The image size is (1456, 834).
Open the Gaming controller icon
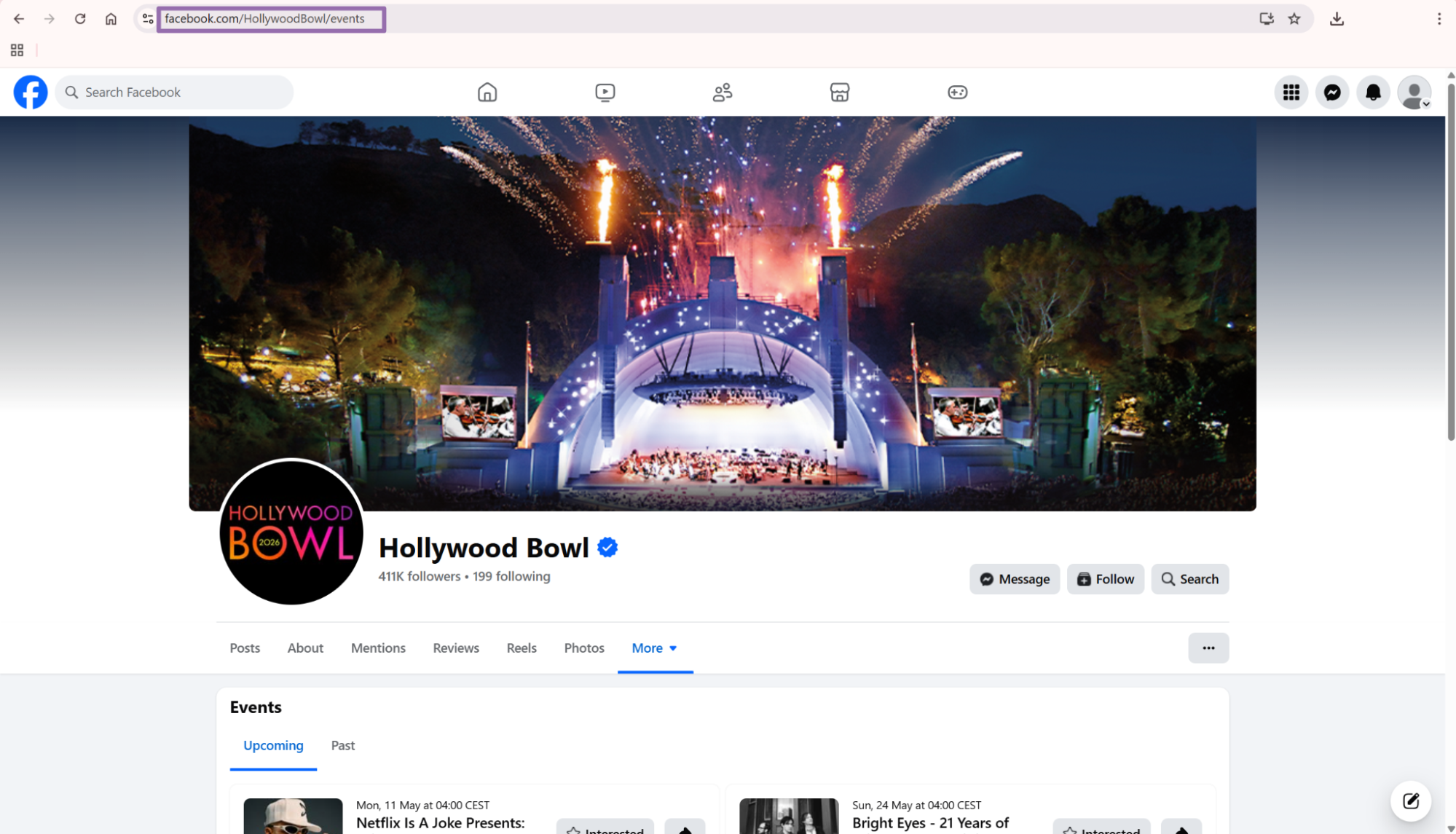tap(957, 93)
